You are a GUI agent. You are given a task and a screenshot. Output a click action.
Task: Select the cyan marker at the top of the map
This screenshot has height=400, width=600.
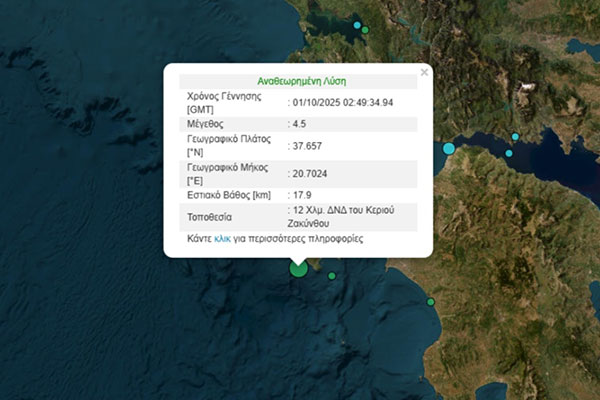[x=357, y=24]
